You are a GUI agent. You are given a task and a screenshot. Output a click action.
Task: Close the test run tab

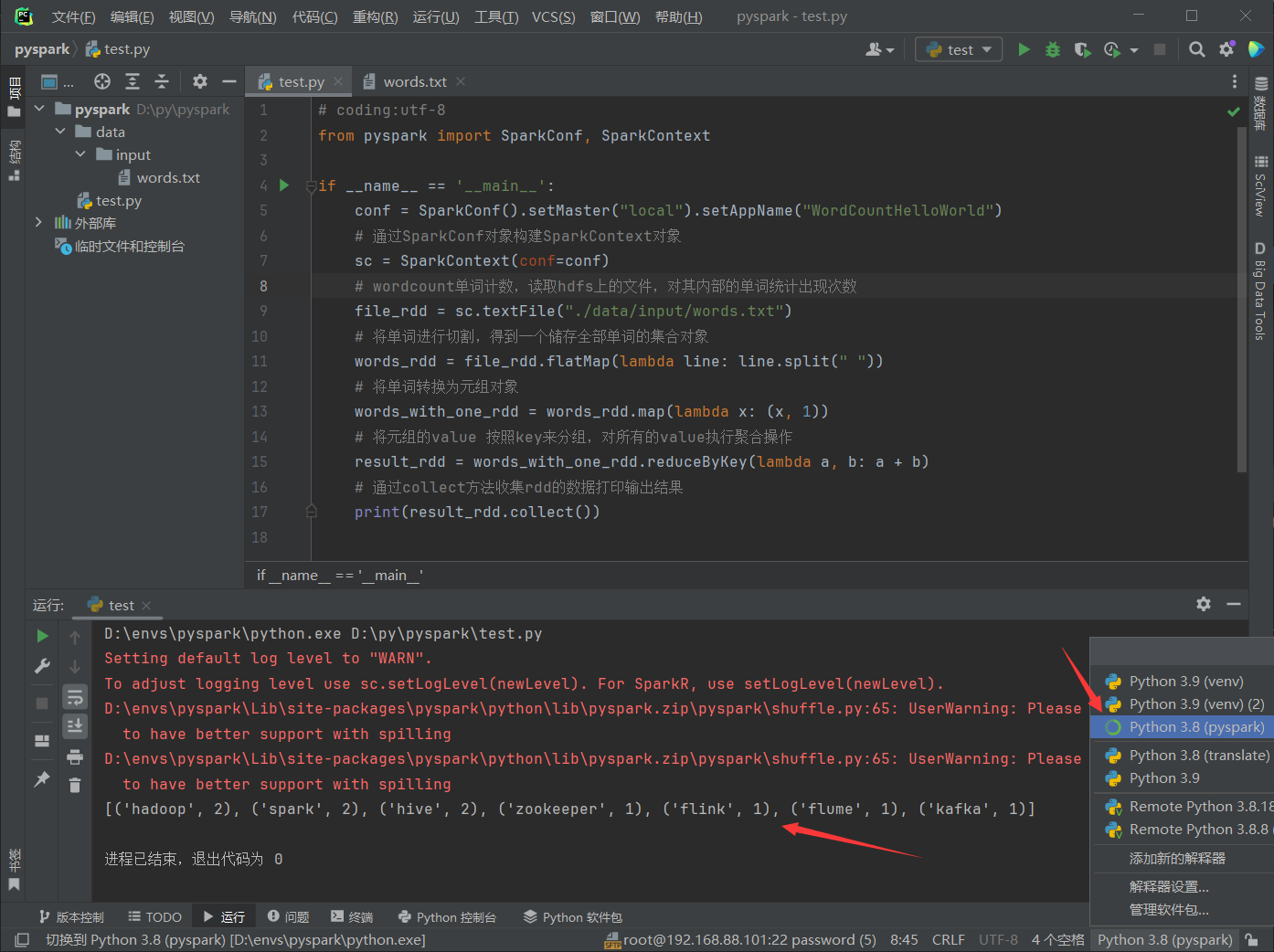(x=146, y=606)
